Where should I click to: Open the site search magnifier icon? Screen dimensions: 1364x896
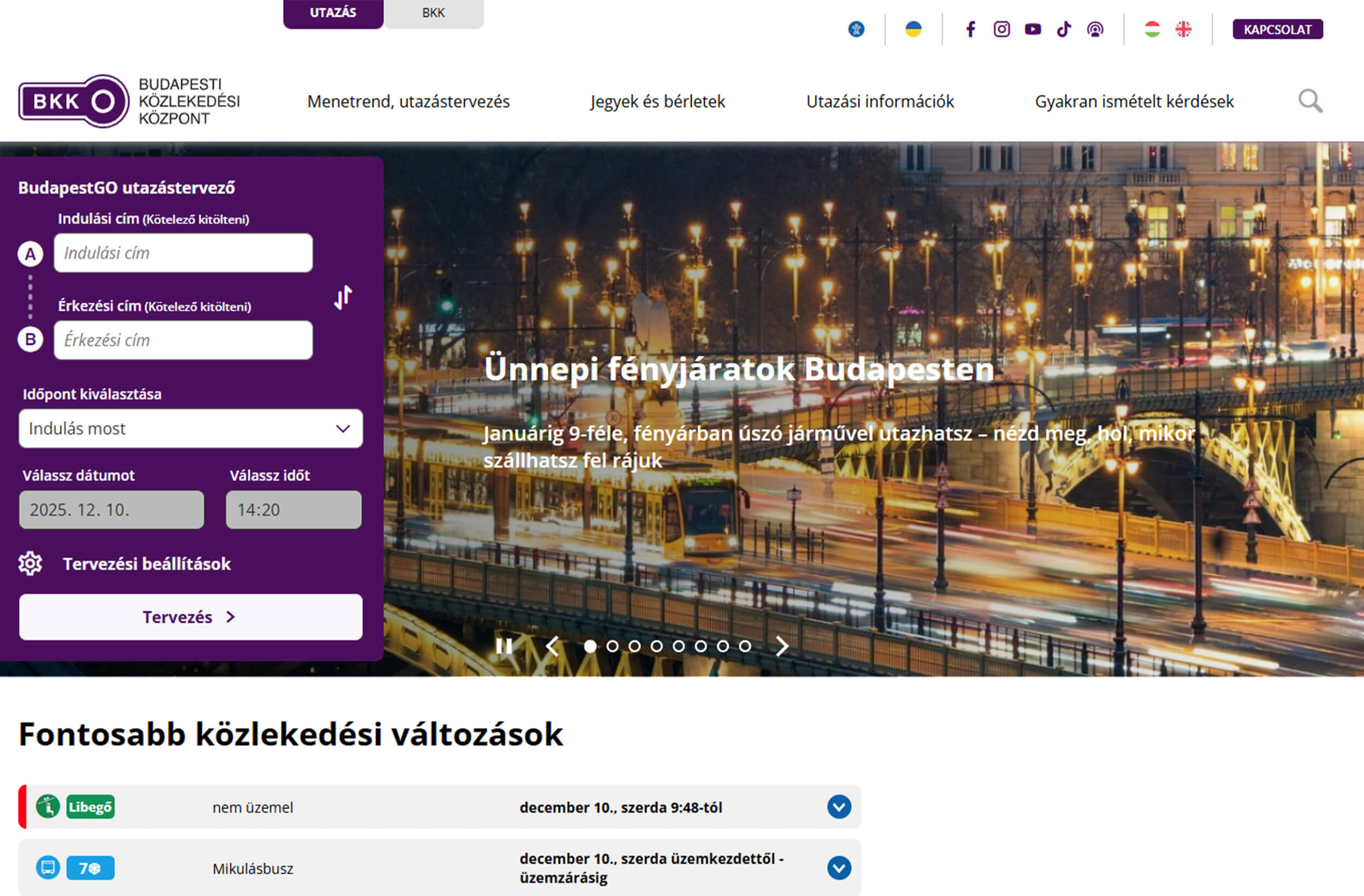(1310, 101)
